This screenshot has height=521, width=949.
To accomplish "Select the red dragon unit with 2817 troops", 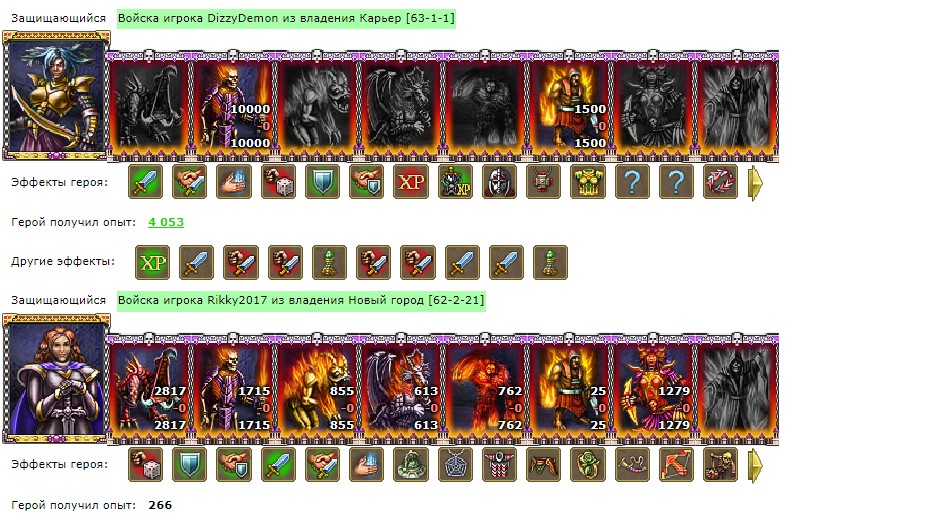I will tap(149, 388).
